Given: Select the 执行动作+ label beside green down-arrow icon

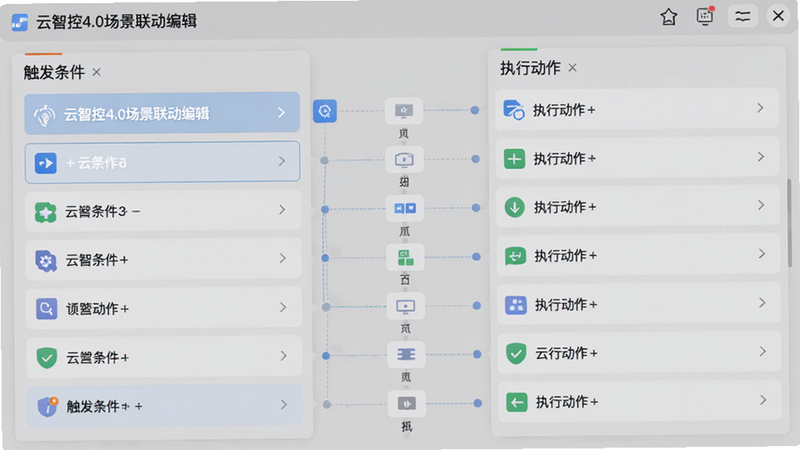Looking at the screenshot, I should 565,207.
